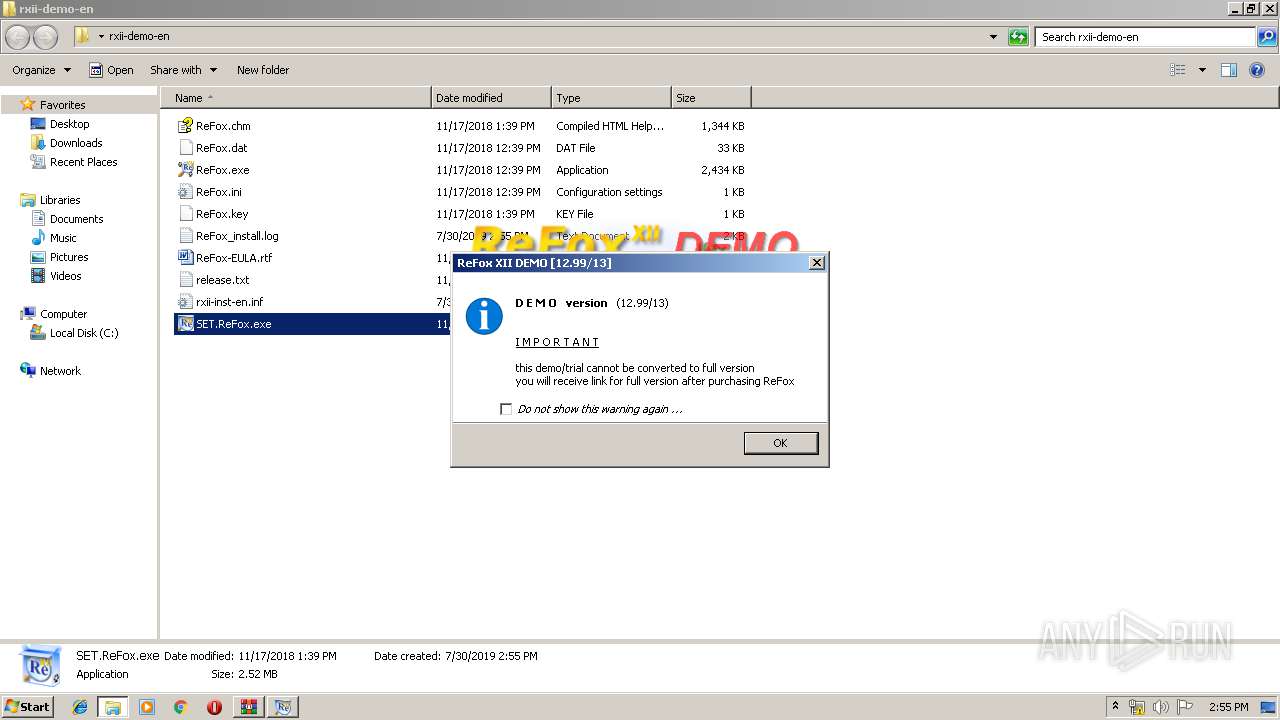Select Favorites in navigation pane
This screenshot has height=720, width=1280.
coord(62,105)
